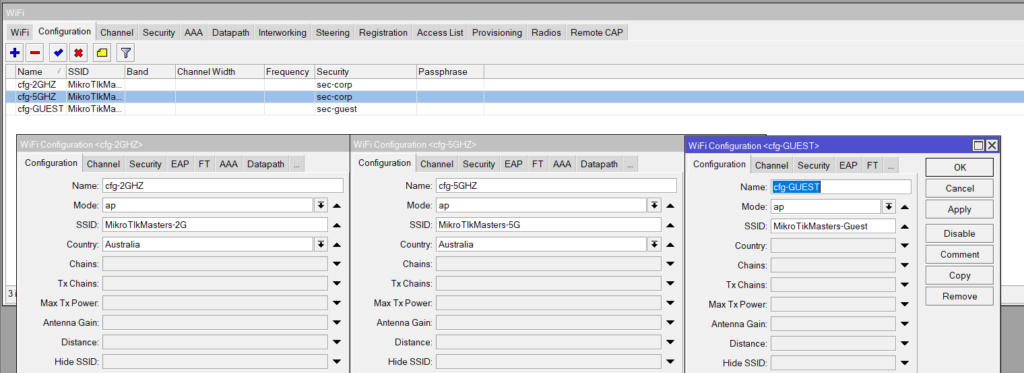Expand the Max Tx Power field in the cfg-GUEST window
1024x373 pixels.
click(x=904, y=304)
